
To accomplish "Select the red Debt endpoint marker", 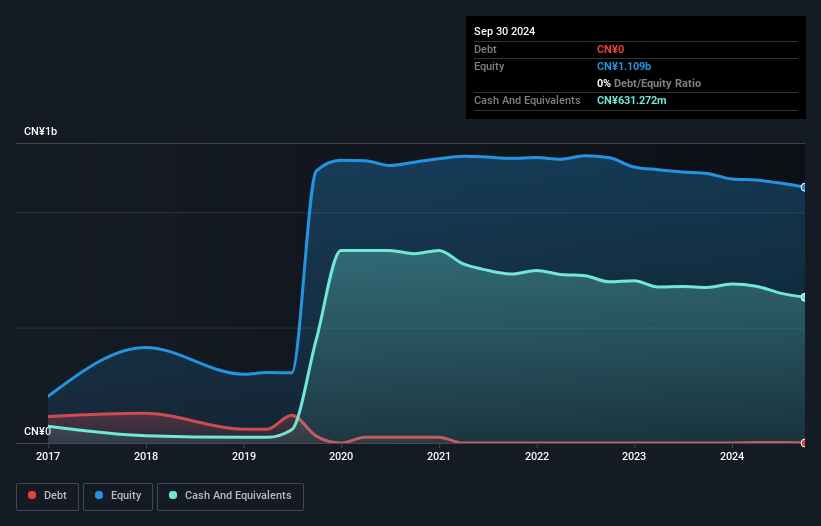I will click(804, 443).
